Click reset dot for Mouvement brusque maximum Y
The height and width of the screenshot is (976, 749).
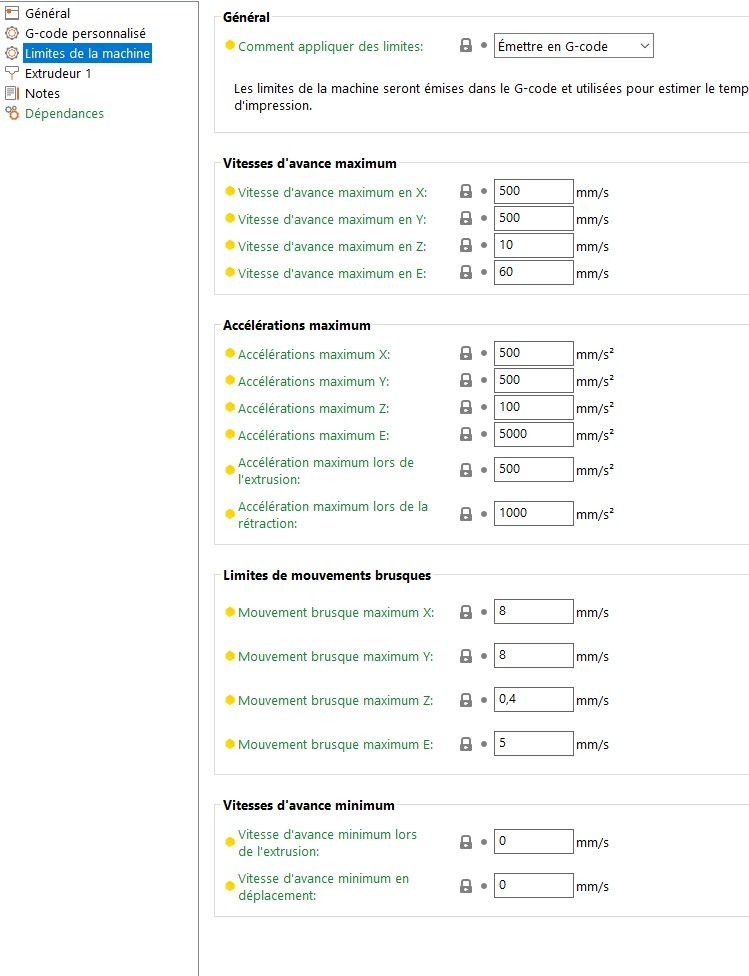click(x=484, y=655)
